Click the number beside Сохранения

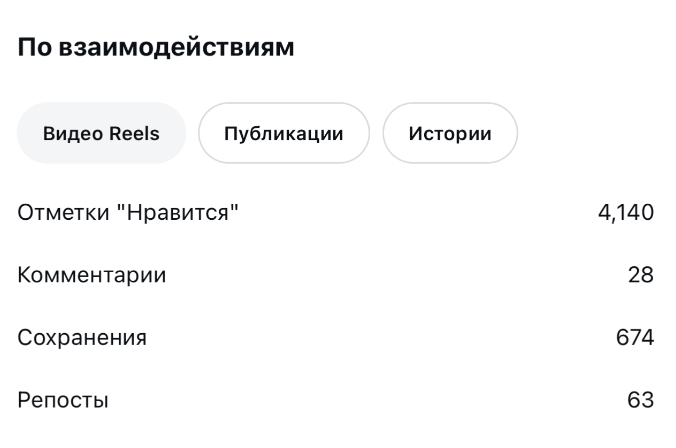tap(635, 338)
